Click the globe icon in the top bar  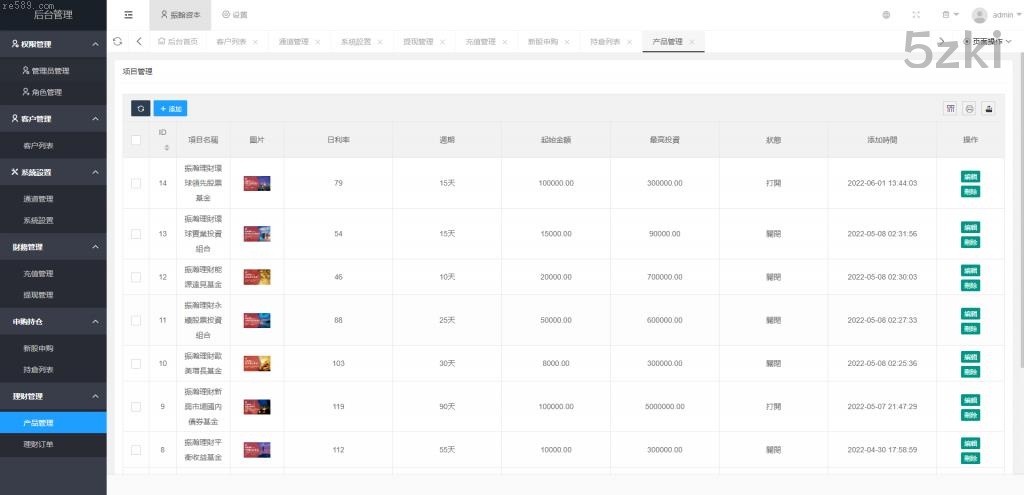(x=886, y=15)
